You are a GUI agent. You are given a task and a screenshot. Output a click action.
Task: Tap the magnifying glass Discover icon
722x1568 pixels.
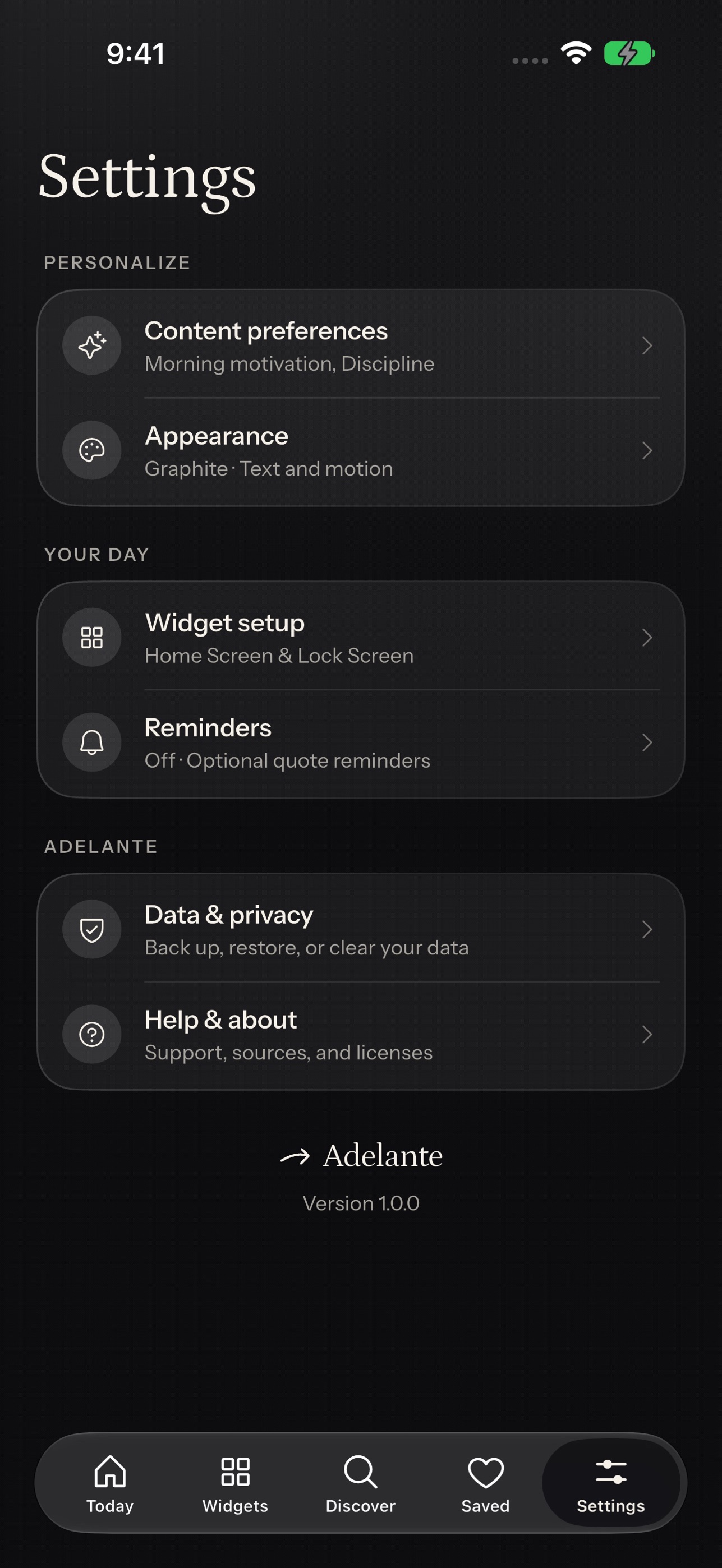point(360,1472)
